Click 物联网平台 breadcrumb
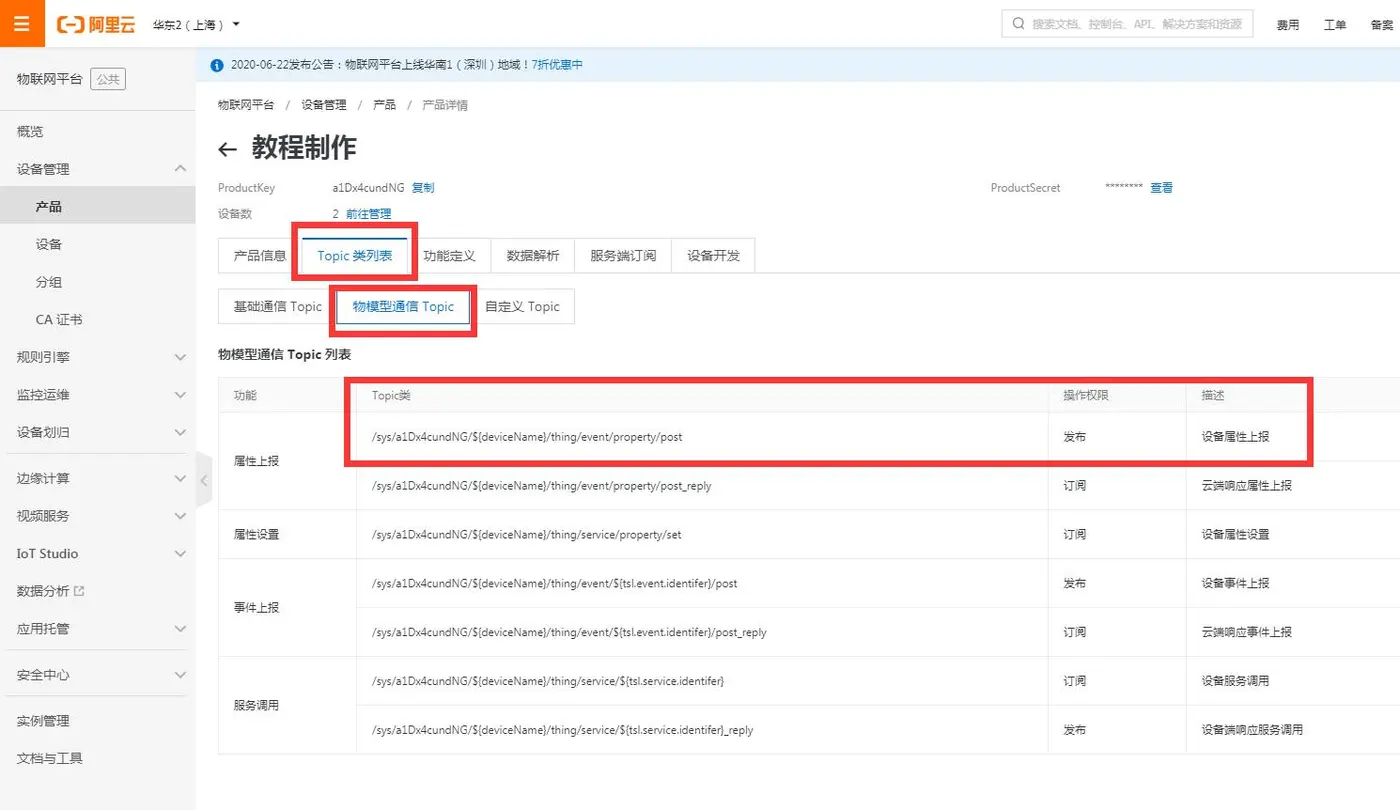The height and width of the screenshot is (810, 1400). click(246, 105)
